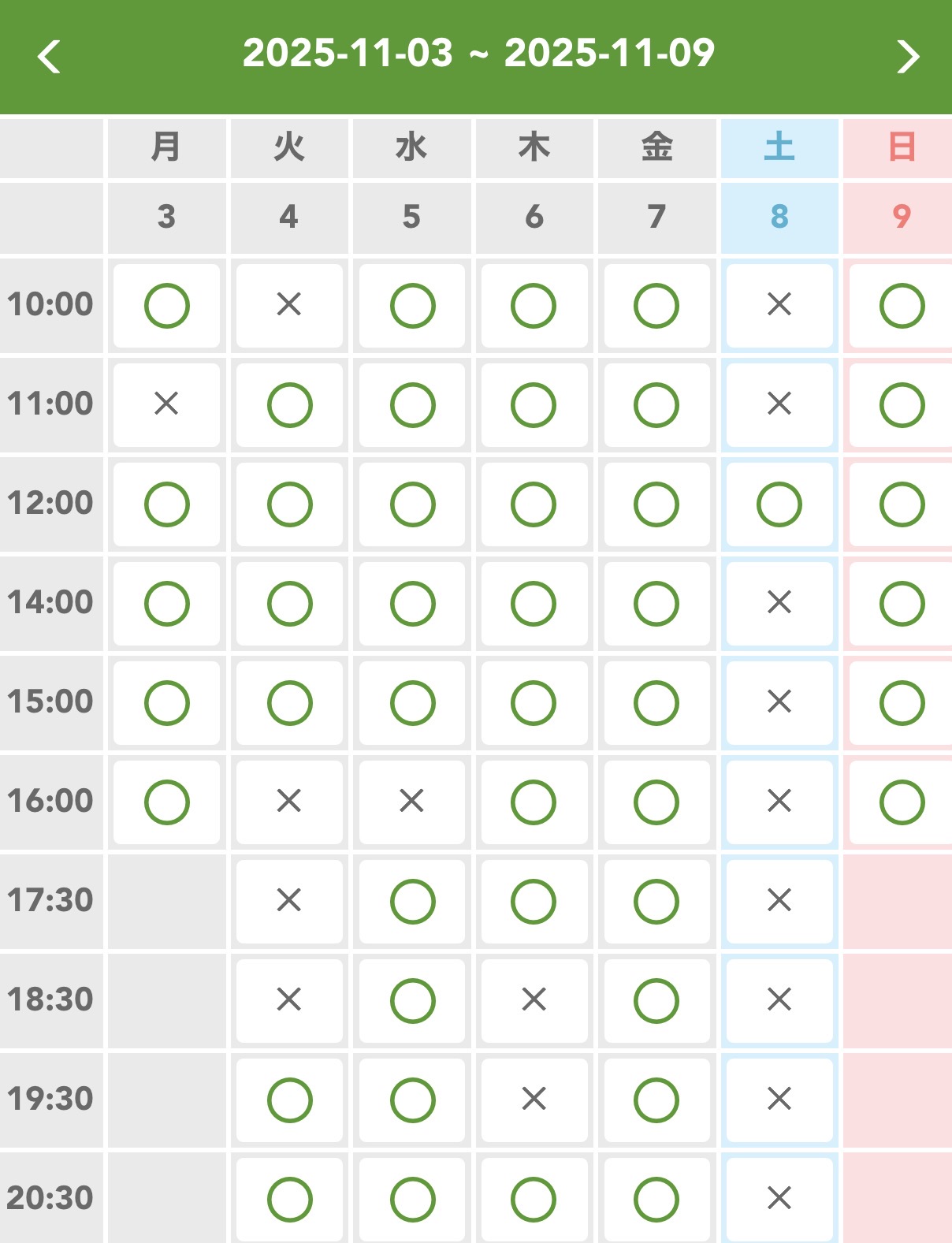This screenshot has width=952, height=1243.
Task: Select the available 19:30 slot on Tuesday 4
Action: pos(290,1100)
